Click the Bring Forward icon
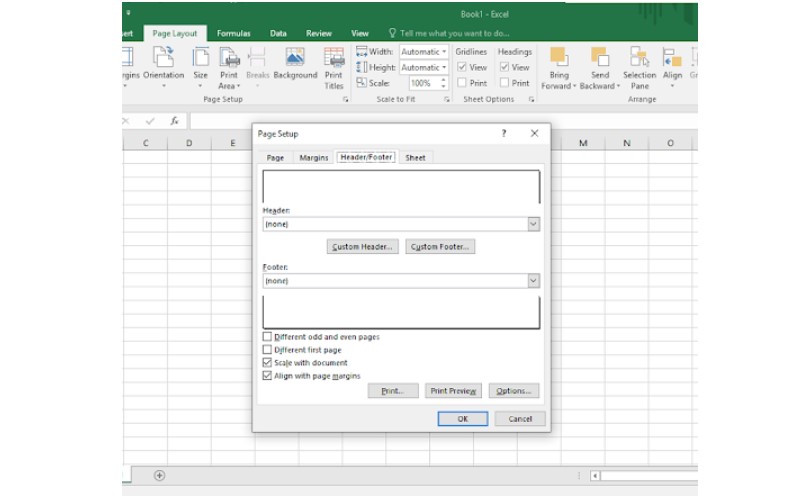 pos(559,56)
